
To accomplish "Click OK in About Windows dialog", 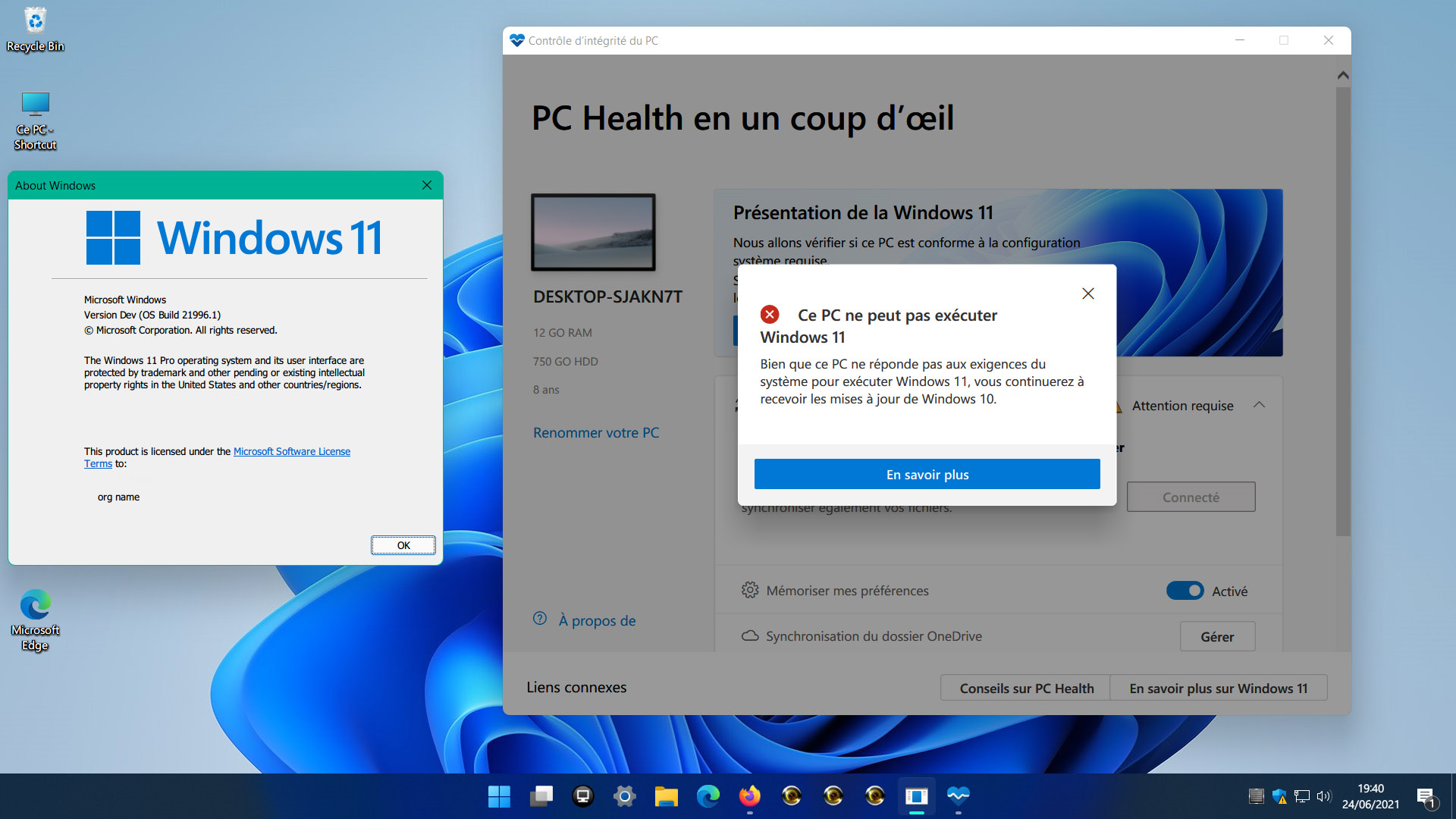I will click(x=403, y=545).
